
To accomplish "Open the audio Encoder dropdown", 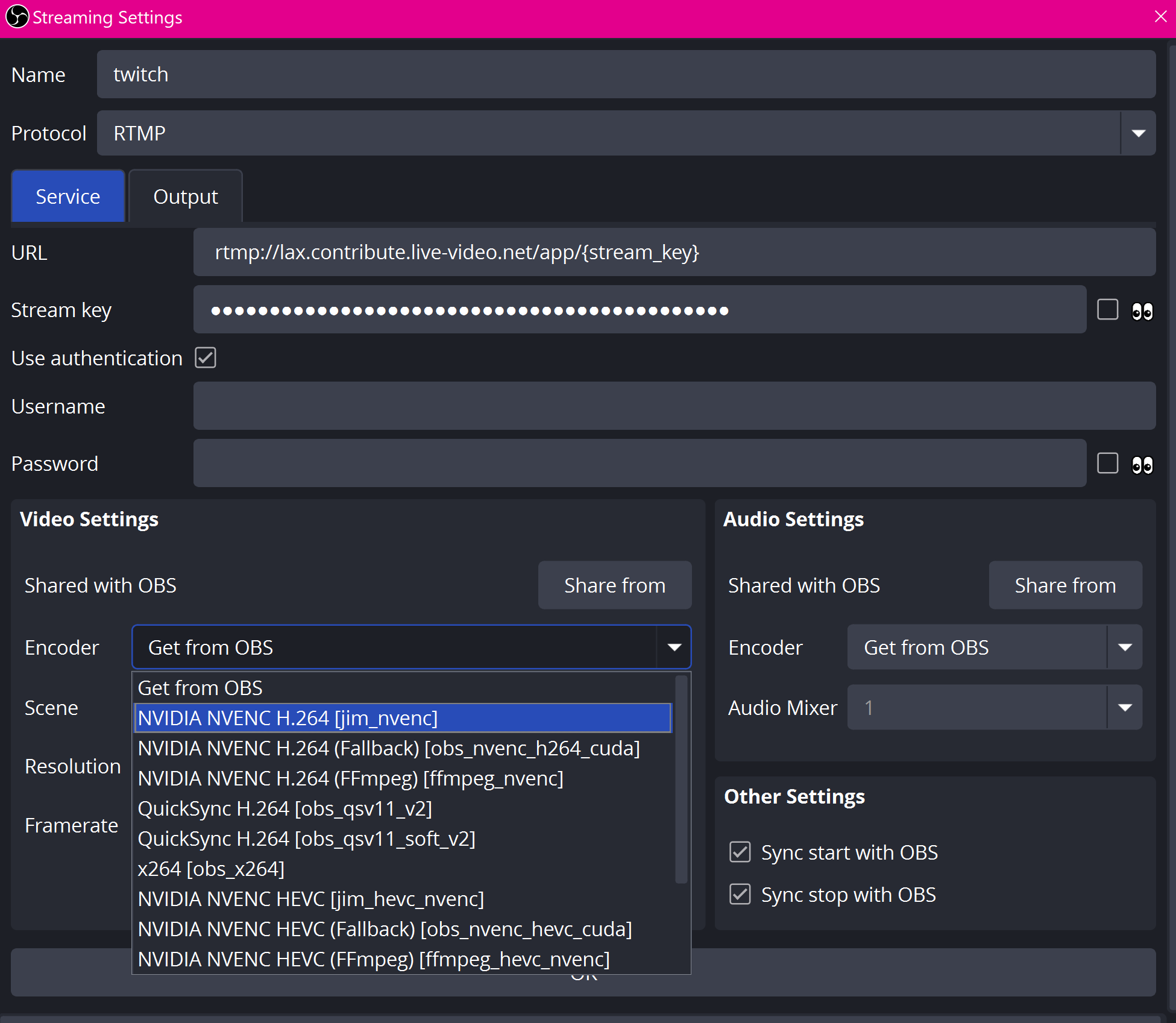I will [995, 647].
